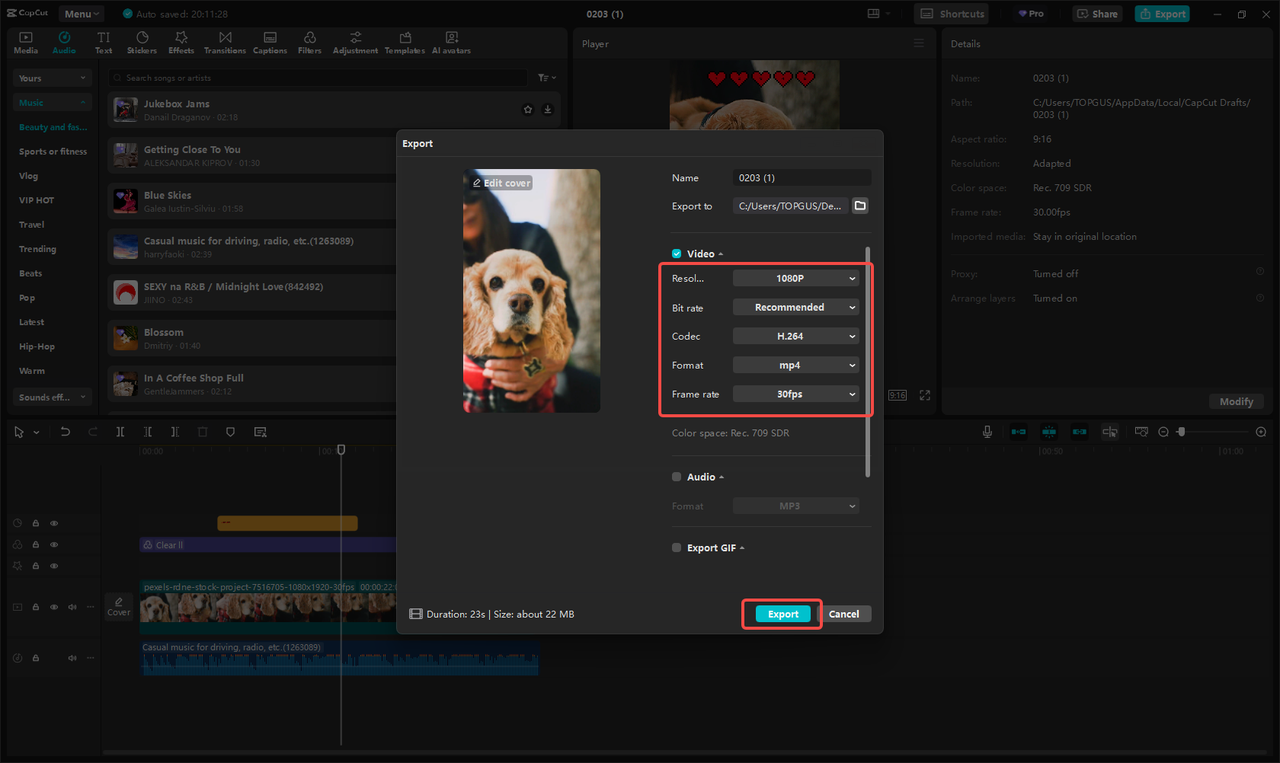Open the Stickers panel

point(142,41)
